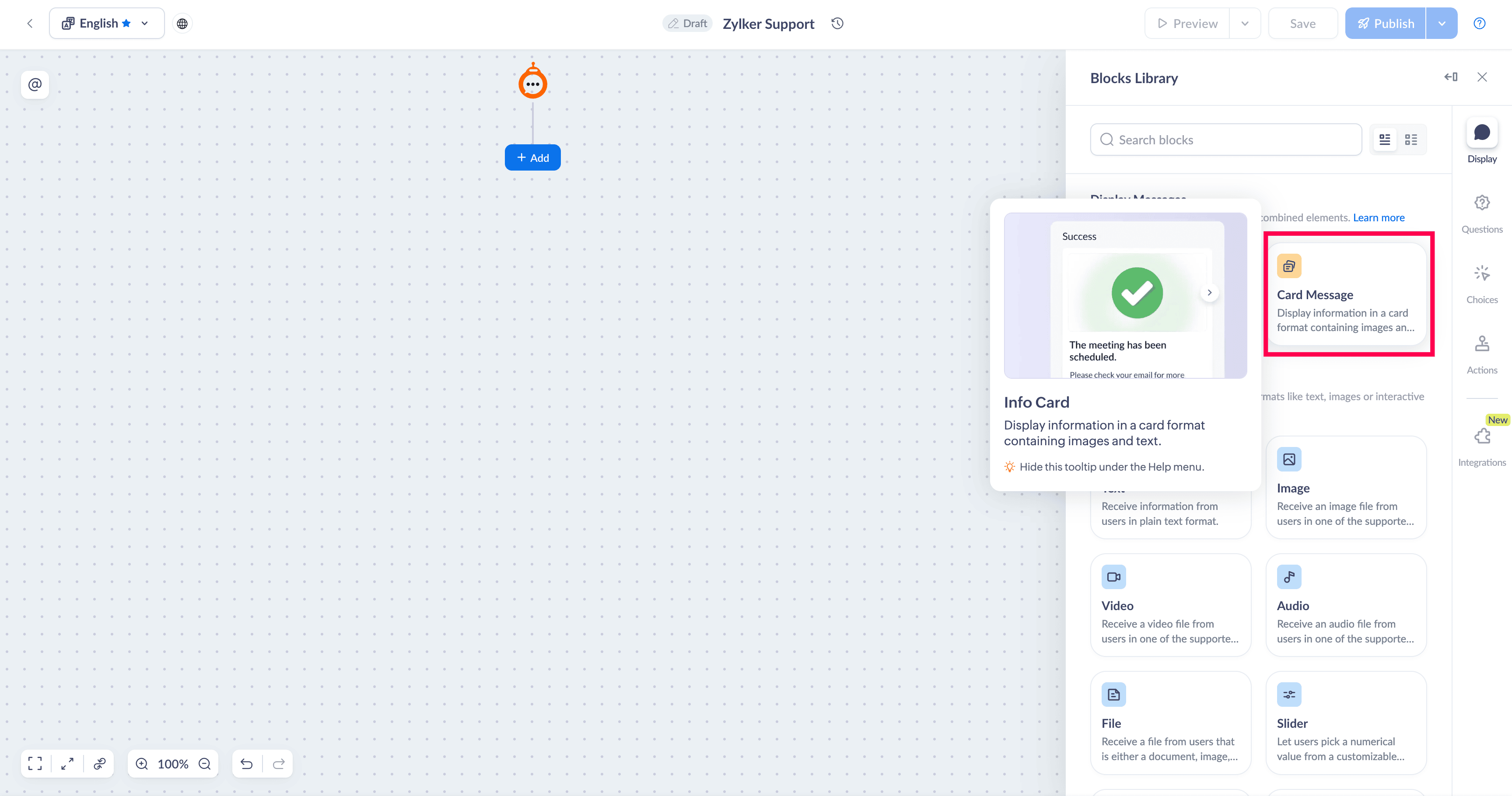The image size is (1512, 796).
Task: Click the expand fullscreen arrows icon
Action: pos(67,764)
